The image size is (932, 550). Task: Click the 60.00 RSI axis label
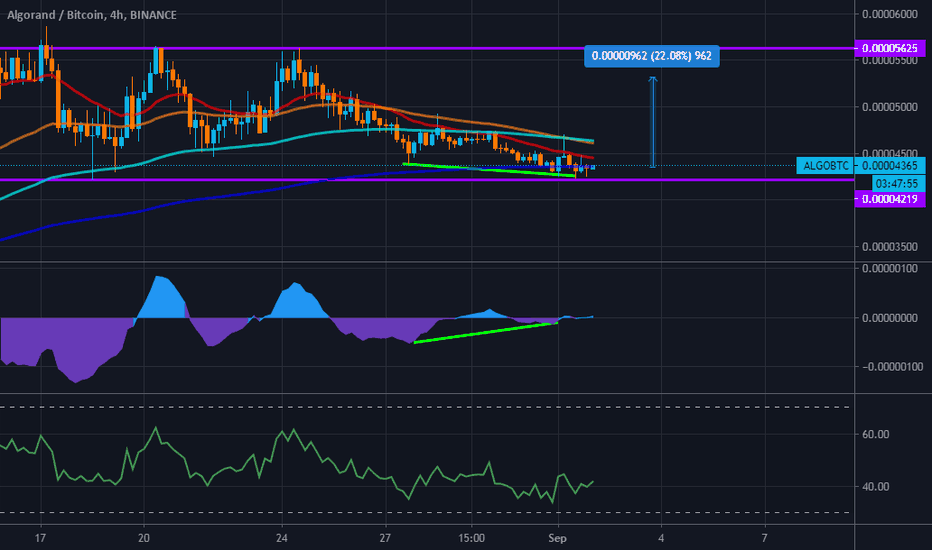tap(876, 435)
